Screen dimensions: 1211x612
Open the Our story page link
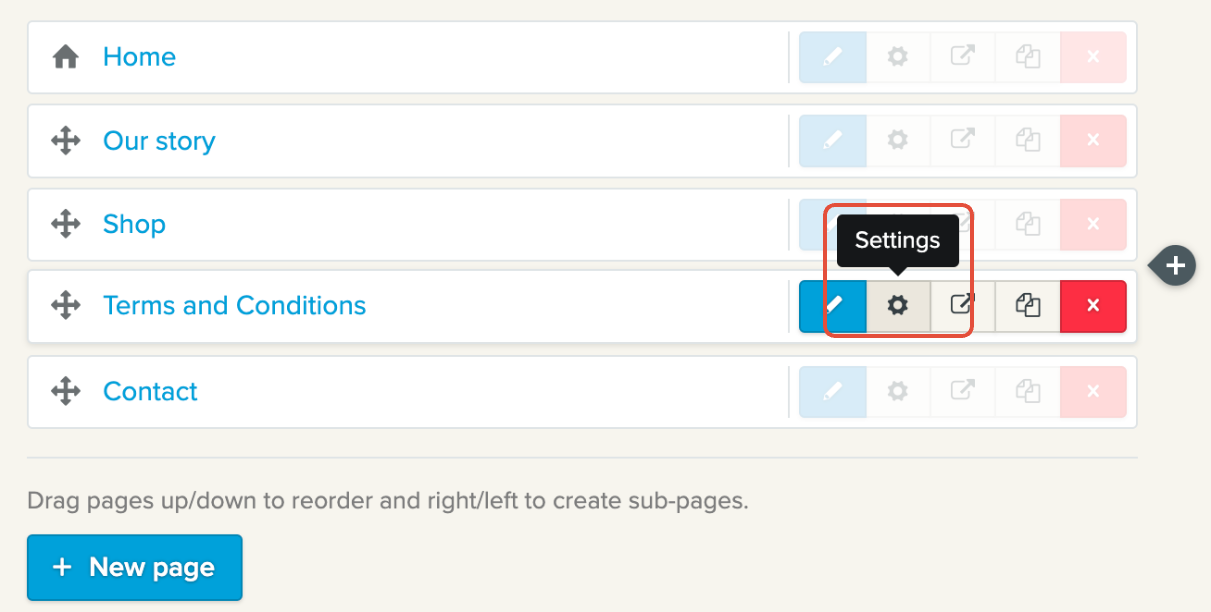click(159, 141)
